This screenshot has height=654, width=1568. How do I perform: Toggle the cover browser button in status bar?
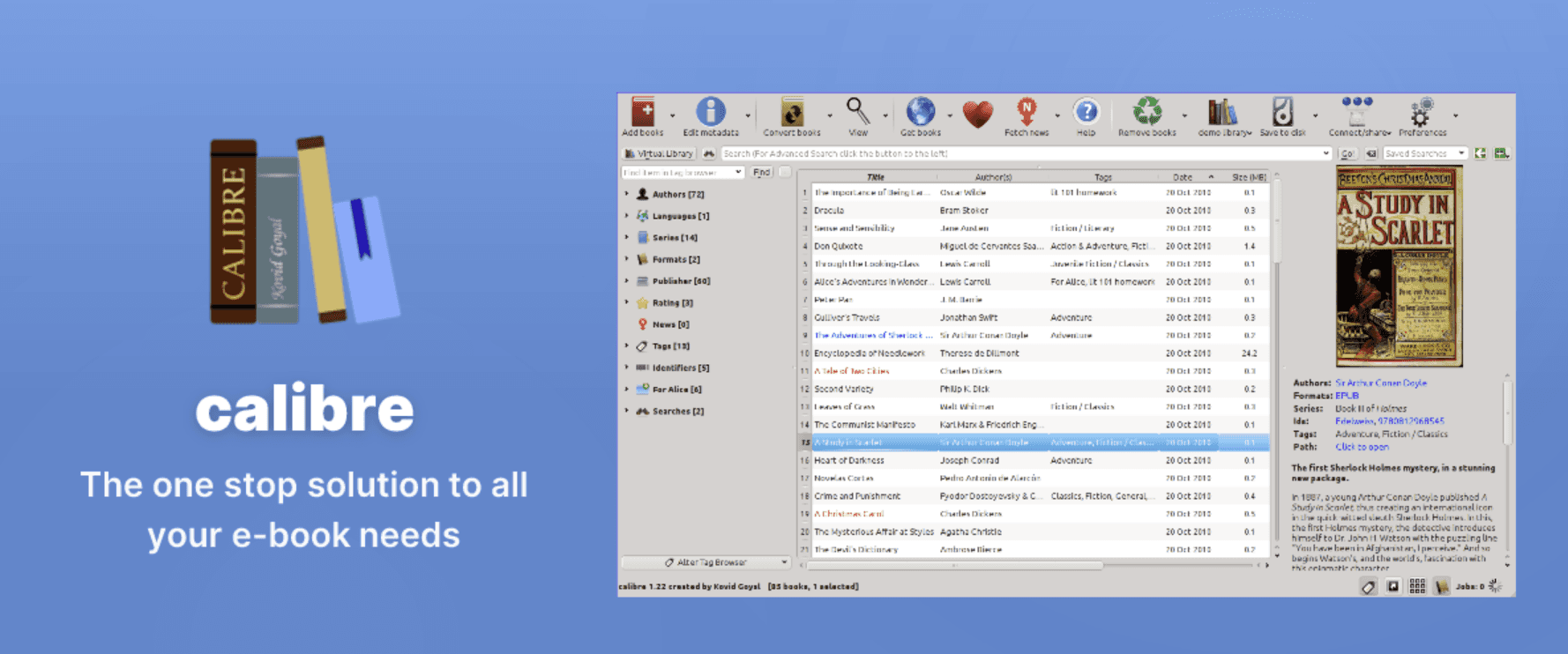(x=1393, y=586)
